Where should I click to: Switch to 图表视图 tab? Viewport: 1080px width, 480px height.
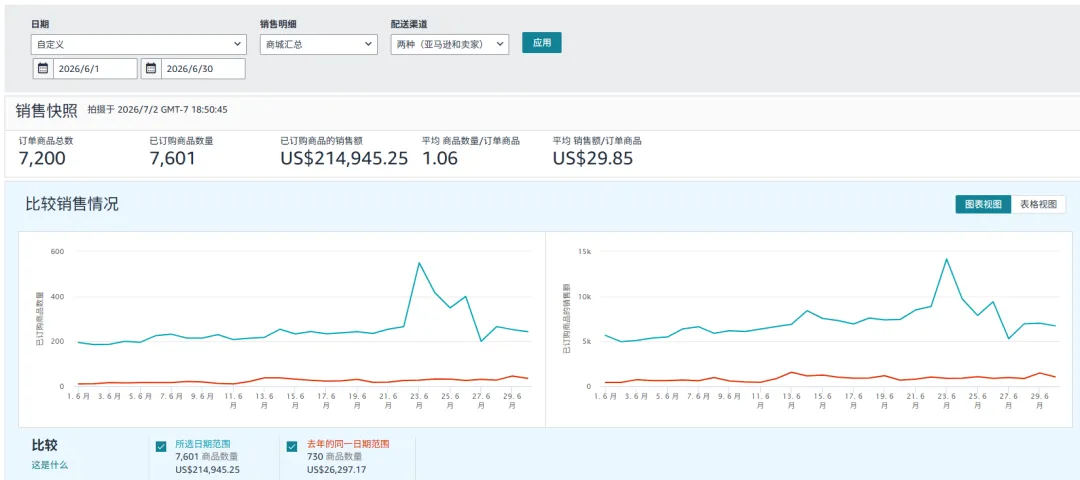point(983,205)
